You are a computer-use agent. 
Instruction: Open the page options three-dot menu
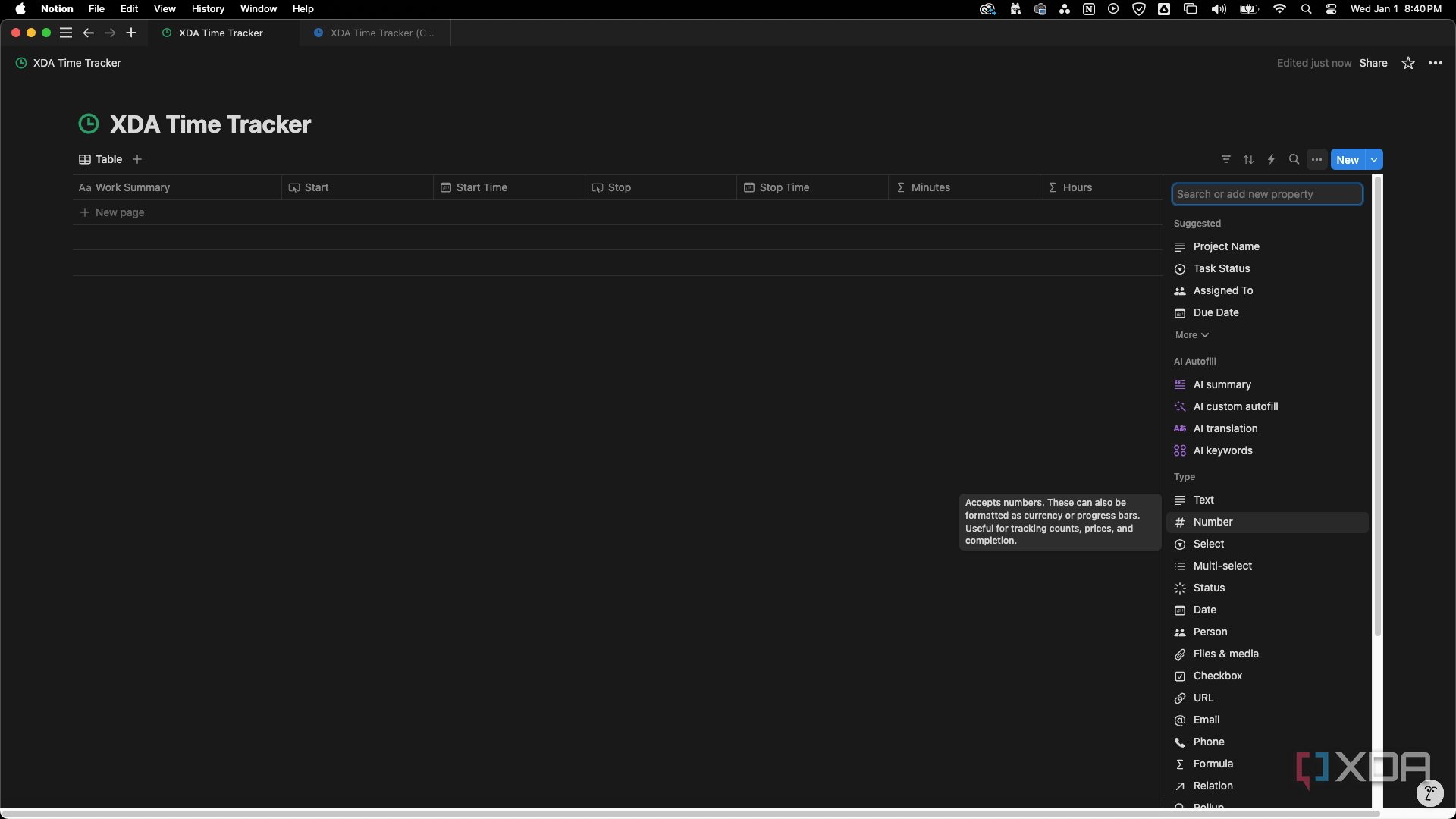coord(1436,63)
